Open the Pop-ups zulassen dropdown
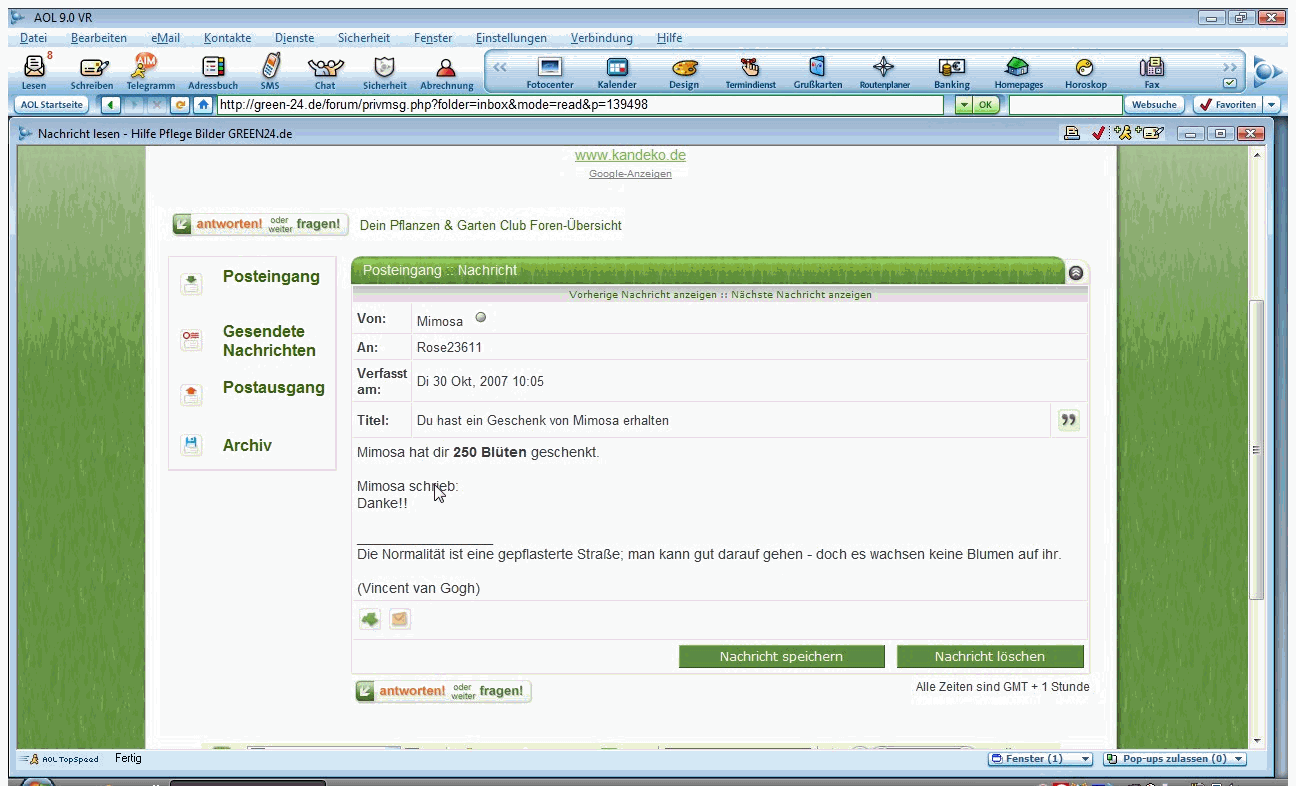Viewport: 1296px width, 786px height. (1175, 759)
